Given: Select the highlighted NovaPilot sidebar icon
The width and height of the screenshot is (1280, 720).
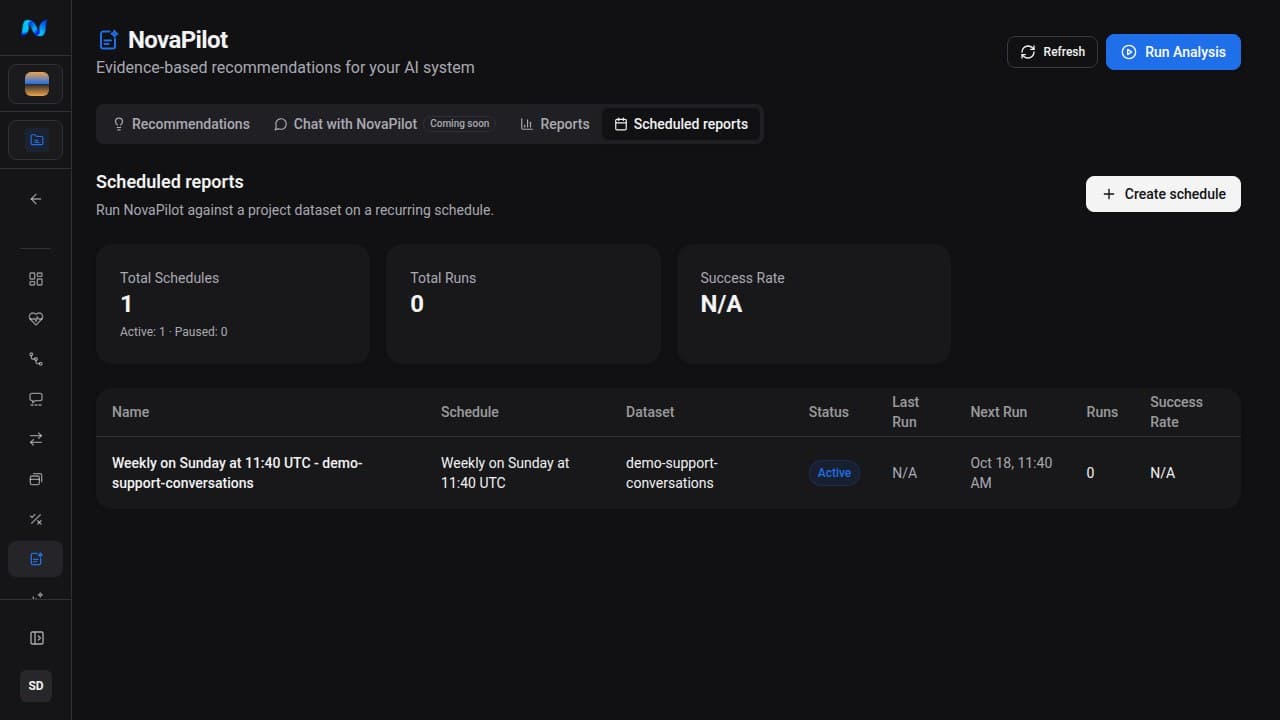Looking at the screenshot, I should tap(36, 559).
